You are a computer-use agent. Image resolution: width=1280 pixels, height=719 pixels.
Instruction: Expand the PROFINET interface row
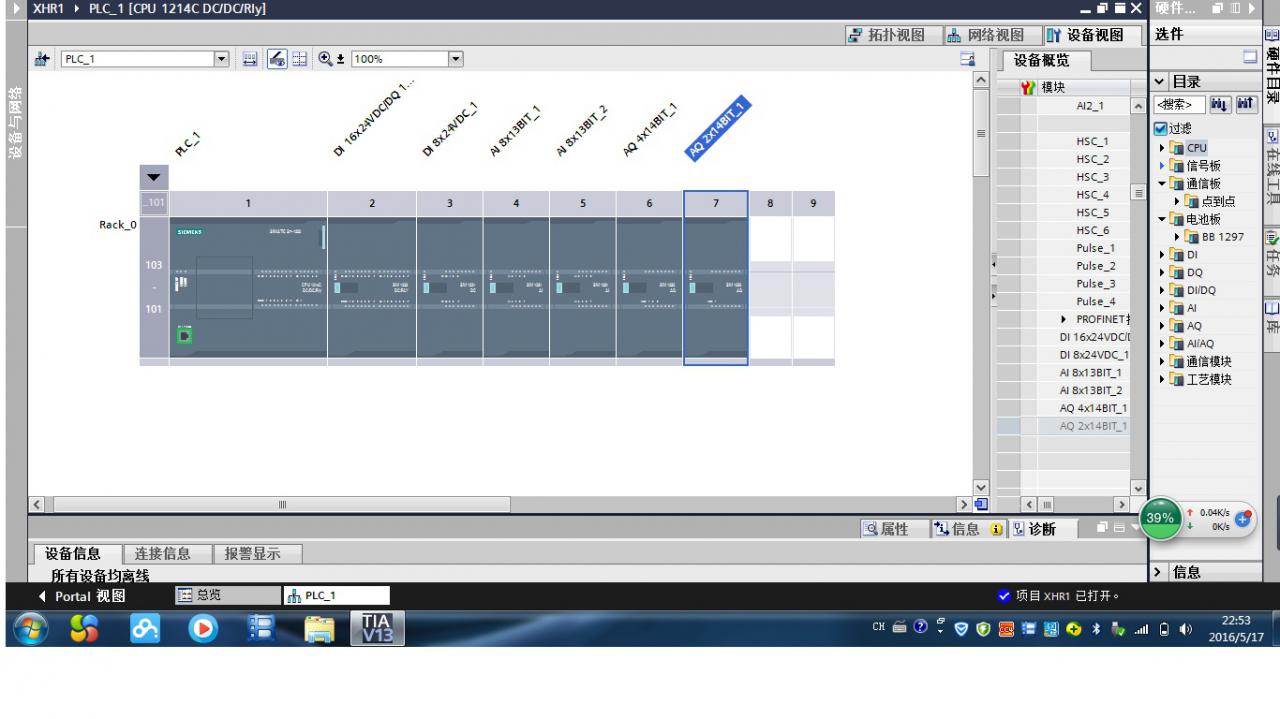[1064, 319]
